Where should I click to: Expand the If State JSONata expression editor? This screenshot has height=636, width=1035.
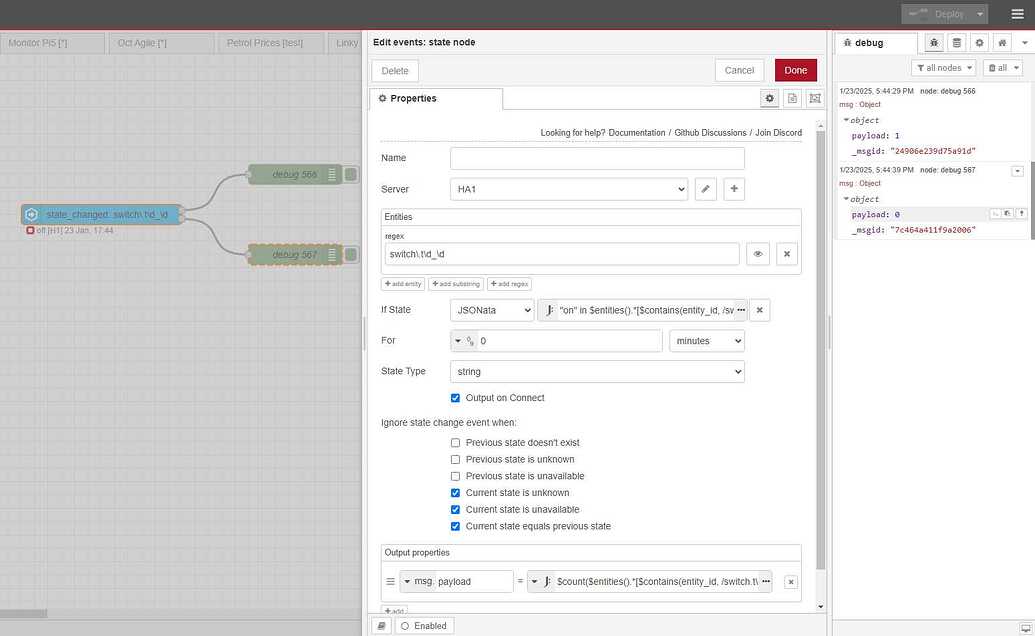[x=741, y=310]
